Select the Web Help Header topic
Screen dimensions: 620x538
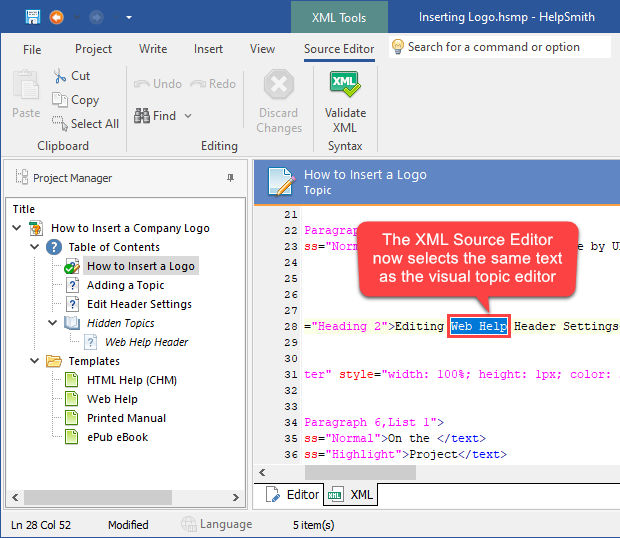coord(146,342)
